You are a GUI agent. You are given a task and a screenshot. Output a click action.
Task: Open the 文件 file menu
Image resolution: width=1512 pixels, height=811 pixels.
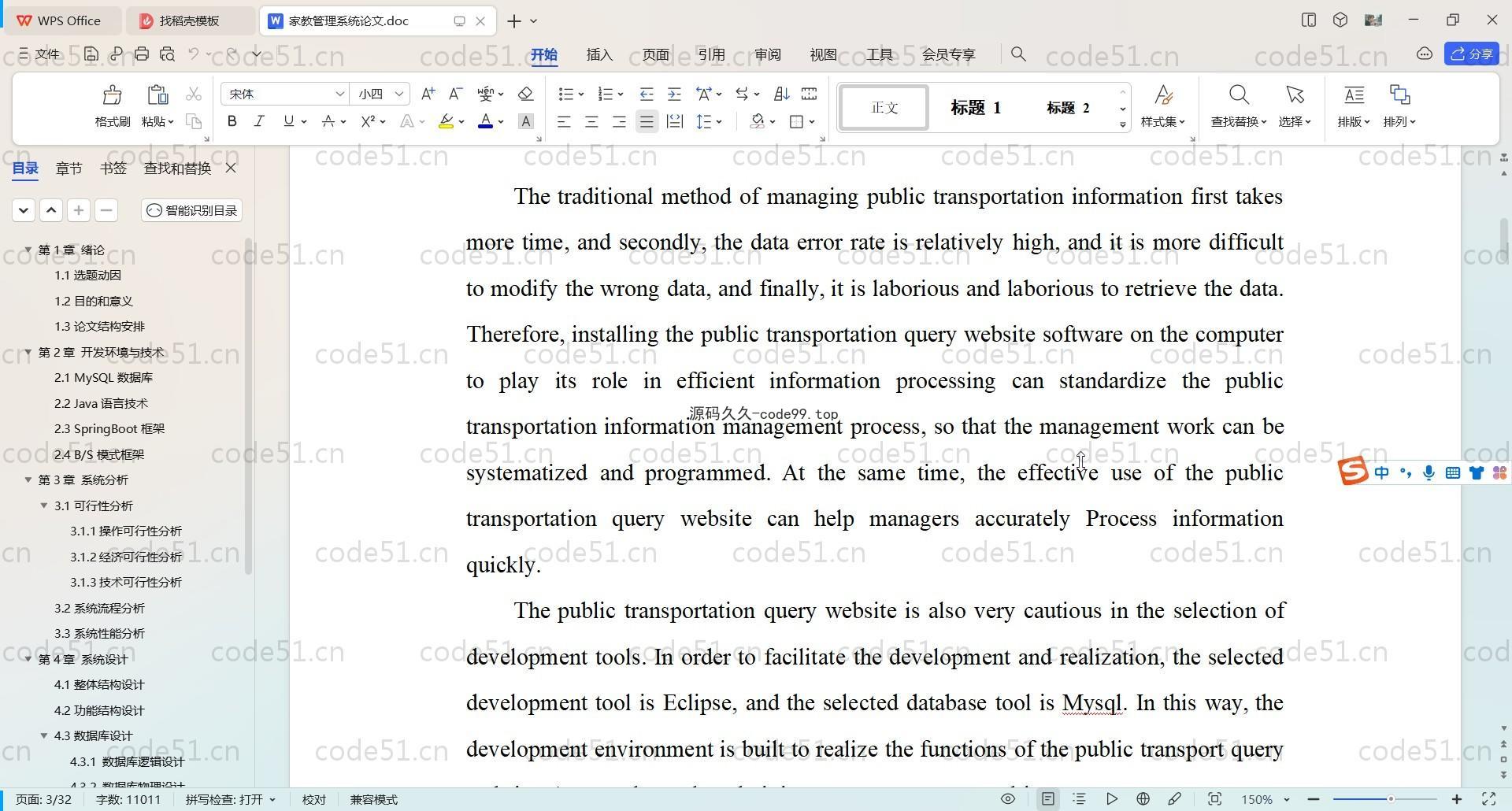pos(39,54)
